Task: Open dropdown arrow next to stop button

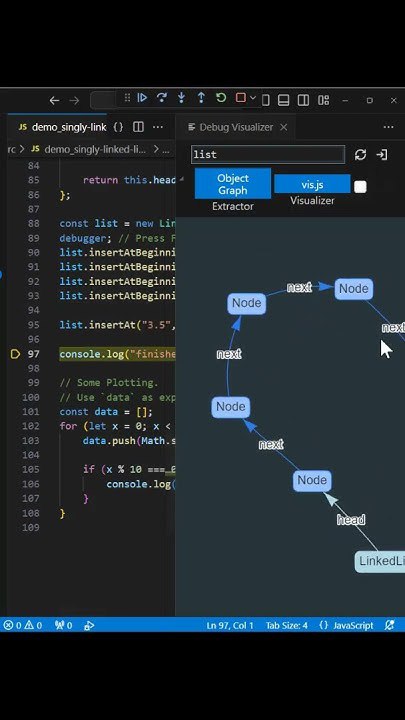Action: 252,98
